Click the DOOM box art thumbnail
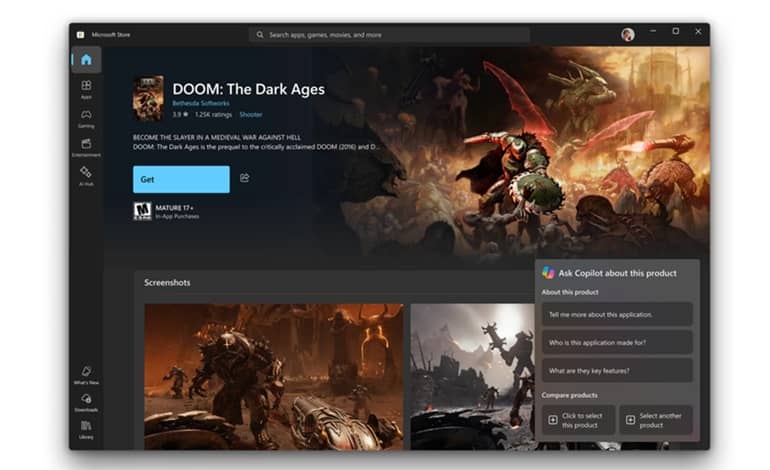This screenshot has height=470, width=770. click(148, 98)
